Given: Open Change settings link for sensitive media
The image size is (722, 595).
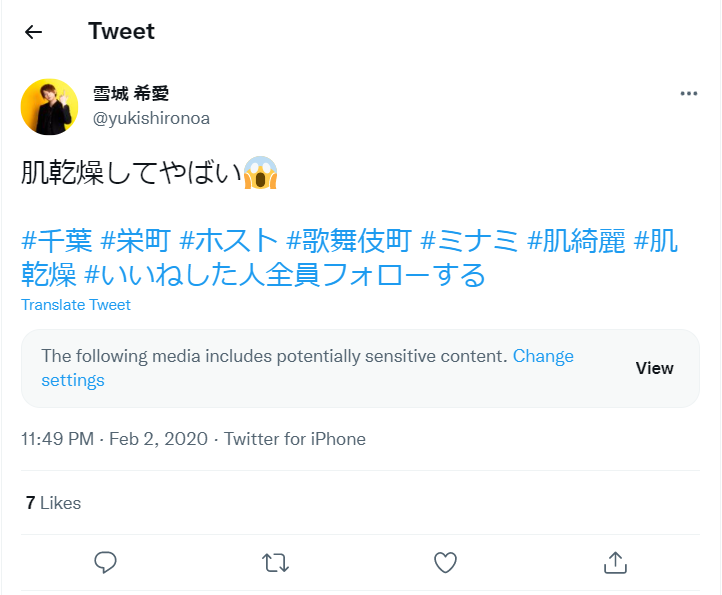Looking at the screenshot, I should pos(543,356).
